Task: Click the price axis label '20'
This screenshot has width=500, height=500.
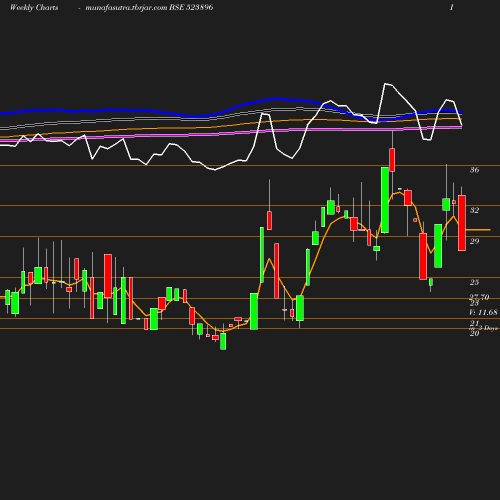Action: point(474,333)
